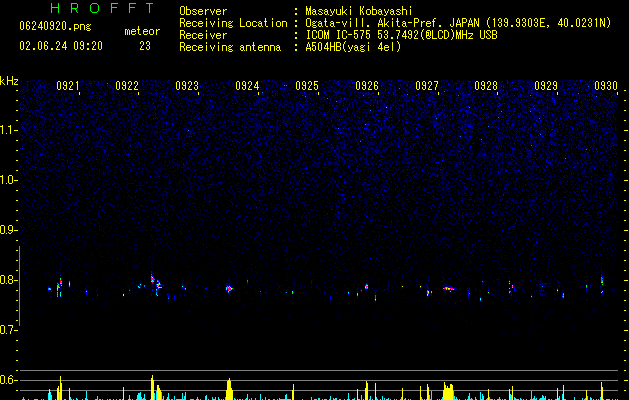Click the meteor label
Viewport: 629px width, 400px height.
pos(142,31)
